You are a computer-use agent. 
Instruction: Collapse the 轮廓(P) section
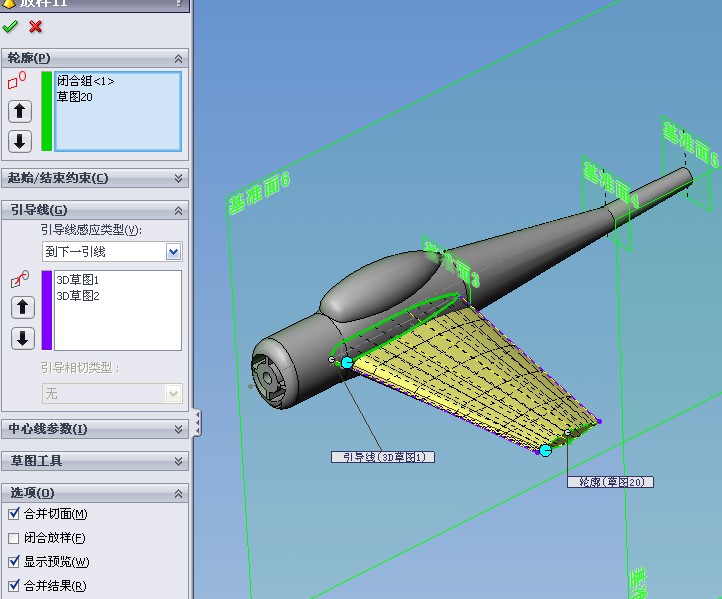178,58
